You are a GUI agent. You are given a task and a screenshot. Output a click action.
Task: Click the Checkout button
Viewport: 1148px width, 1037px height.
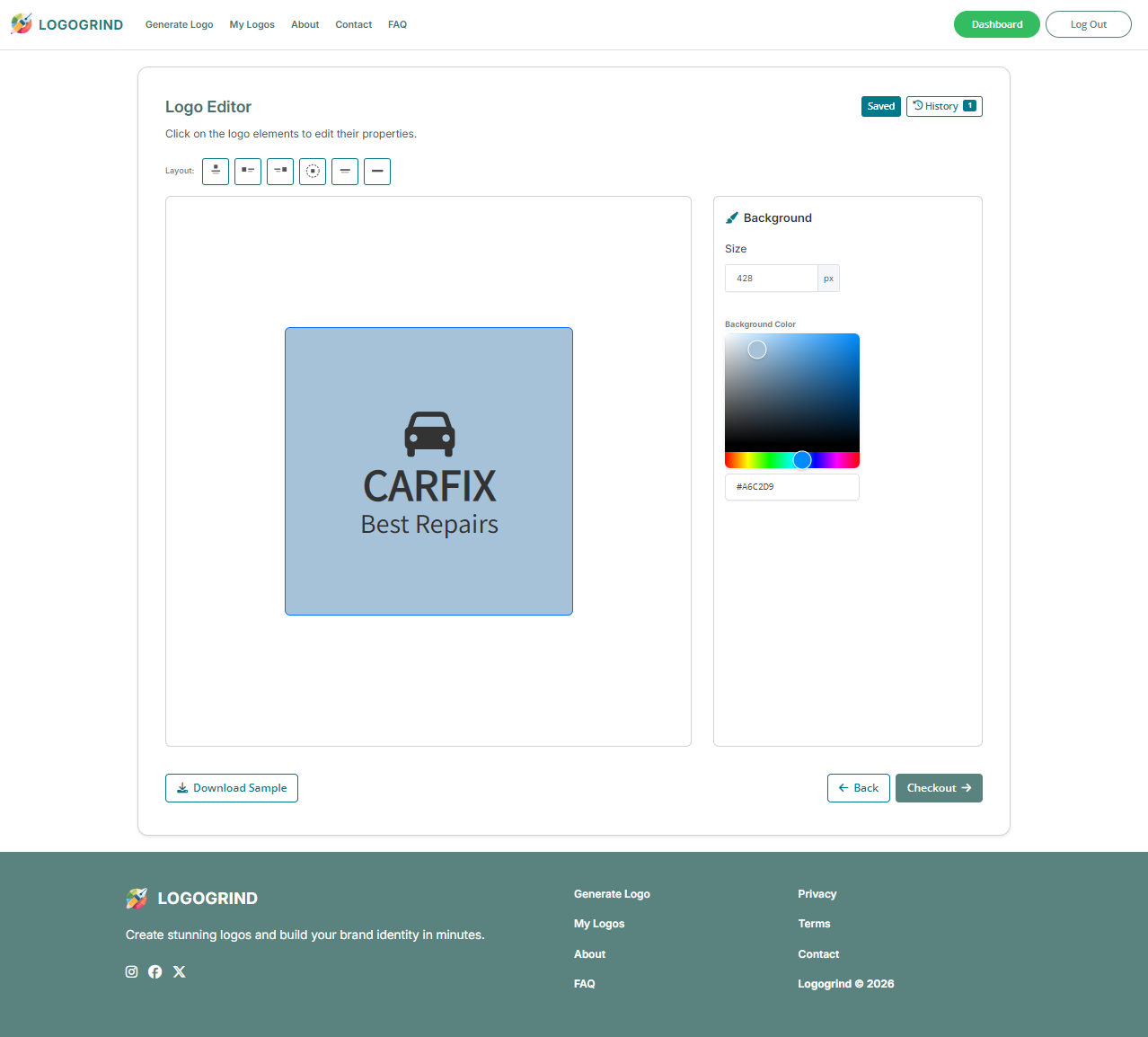938,788
